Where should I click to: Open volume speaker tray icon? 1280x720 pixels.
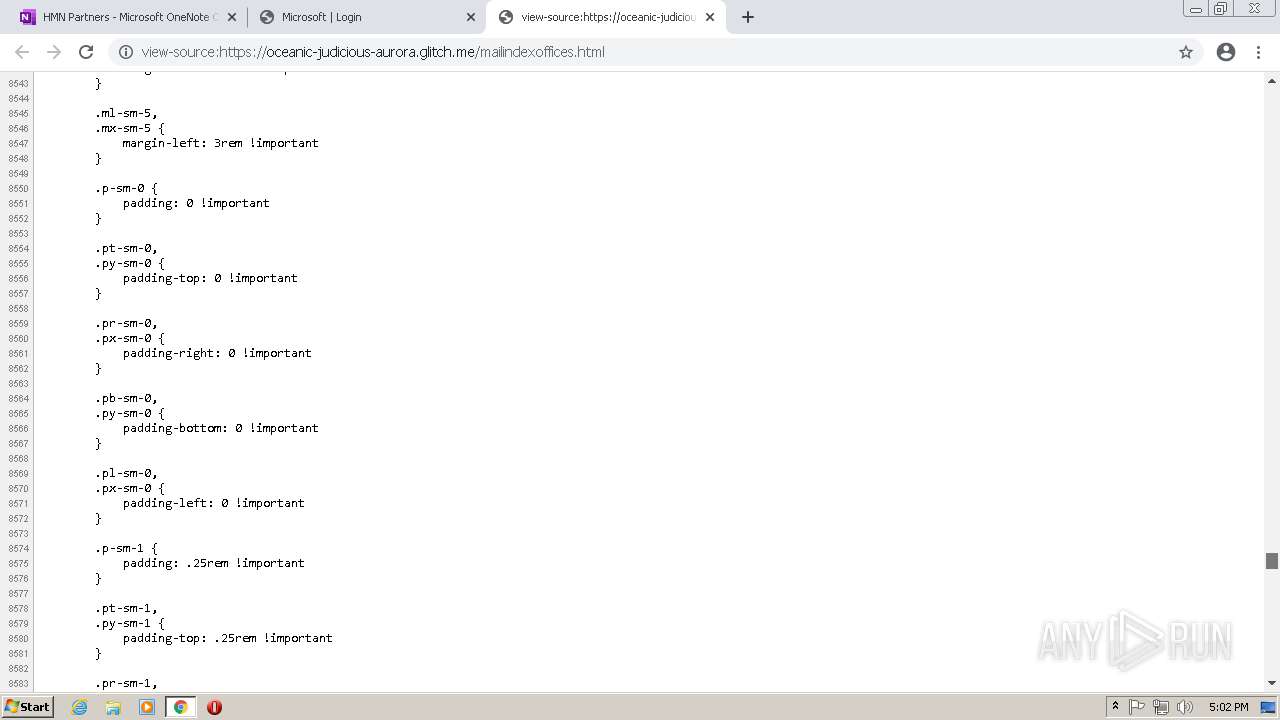1185,707
